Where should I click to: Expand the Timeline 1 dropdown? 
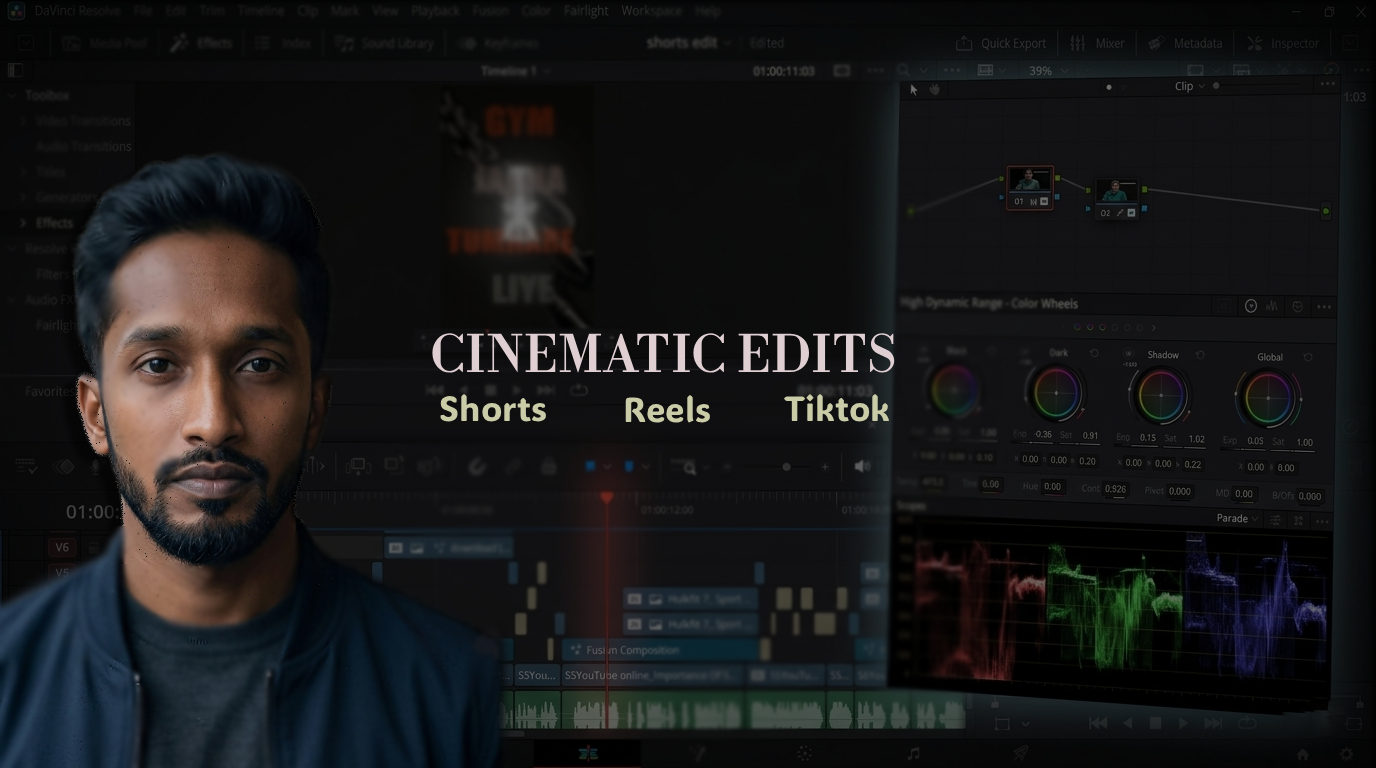[515, 71]
